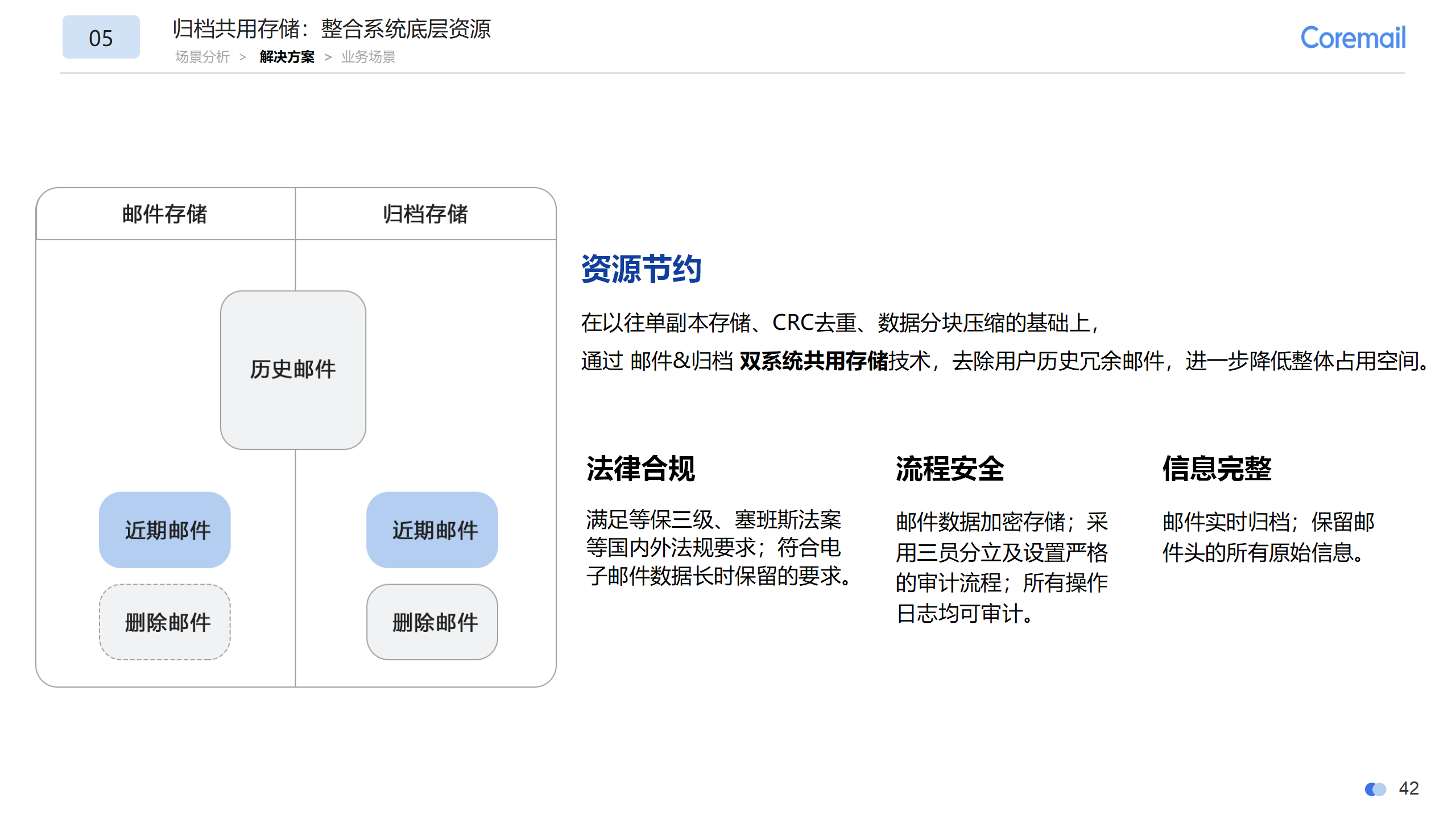Click 近期邮件 box under 归档存储
Screen dimensions: 1456x819
(x=432, y=530)
